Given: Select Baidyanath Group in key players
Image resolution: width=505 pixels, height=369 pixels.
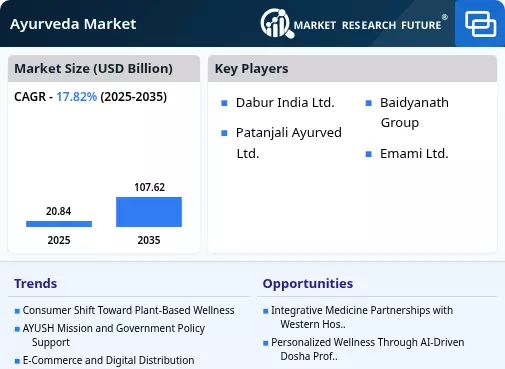Looking at the screenshot, I should click(x=414, y=112).
